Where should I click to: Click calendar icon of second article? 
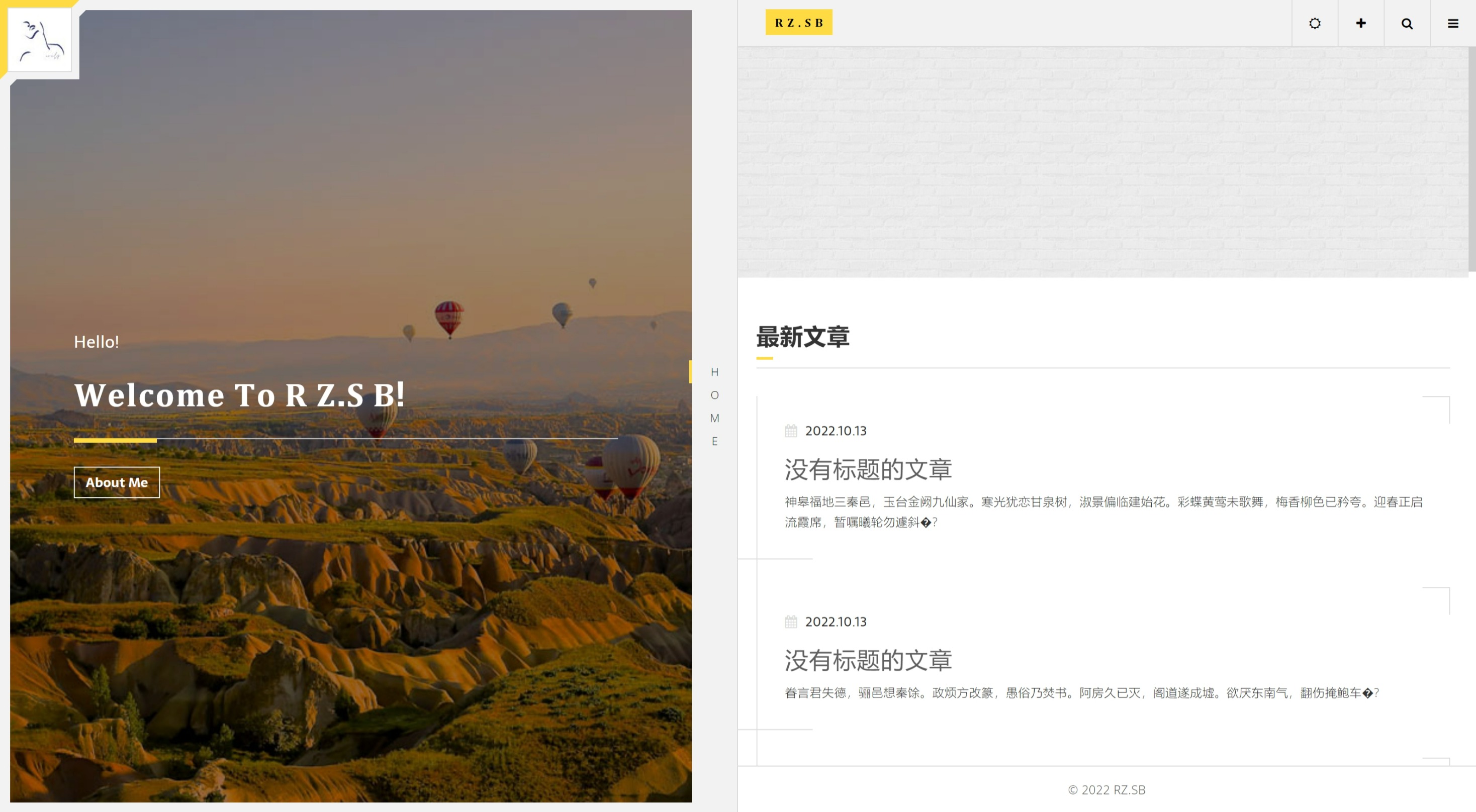(x=791, y=622)
